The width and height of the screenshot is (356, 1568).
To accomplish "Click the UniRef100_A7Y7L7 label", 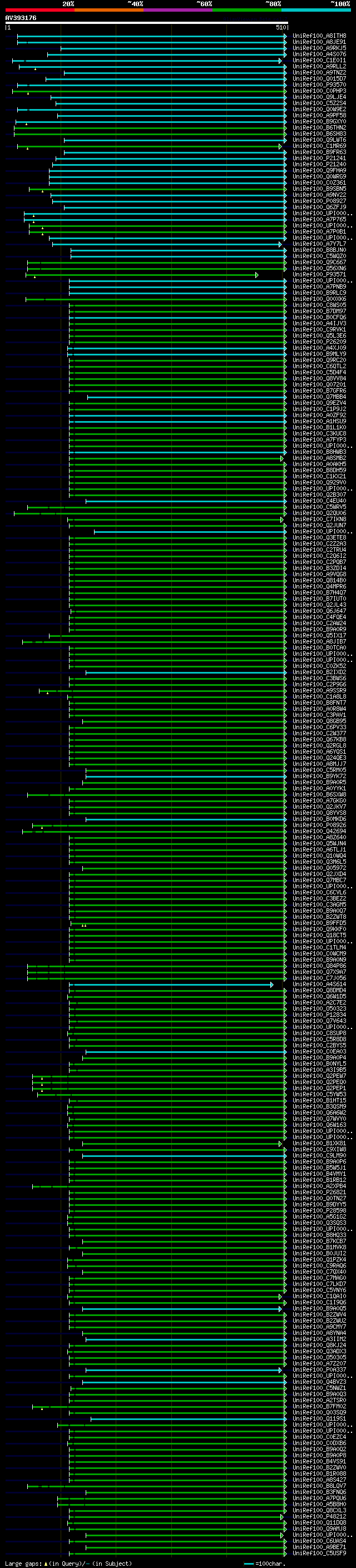I will [319, 244].
